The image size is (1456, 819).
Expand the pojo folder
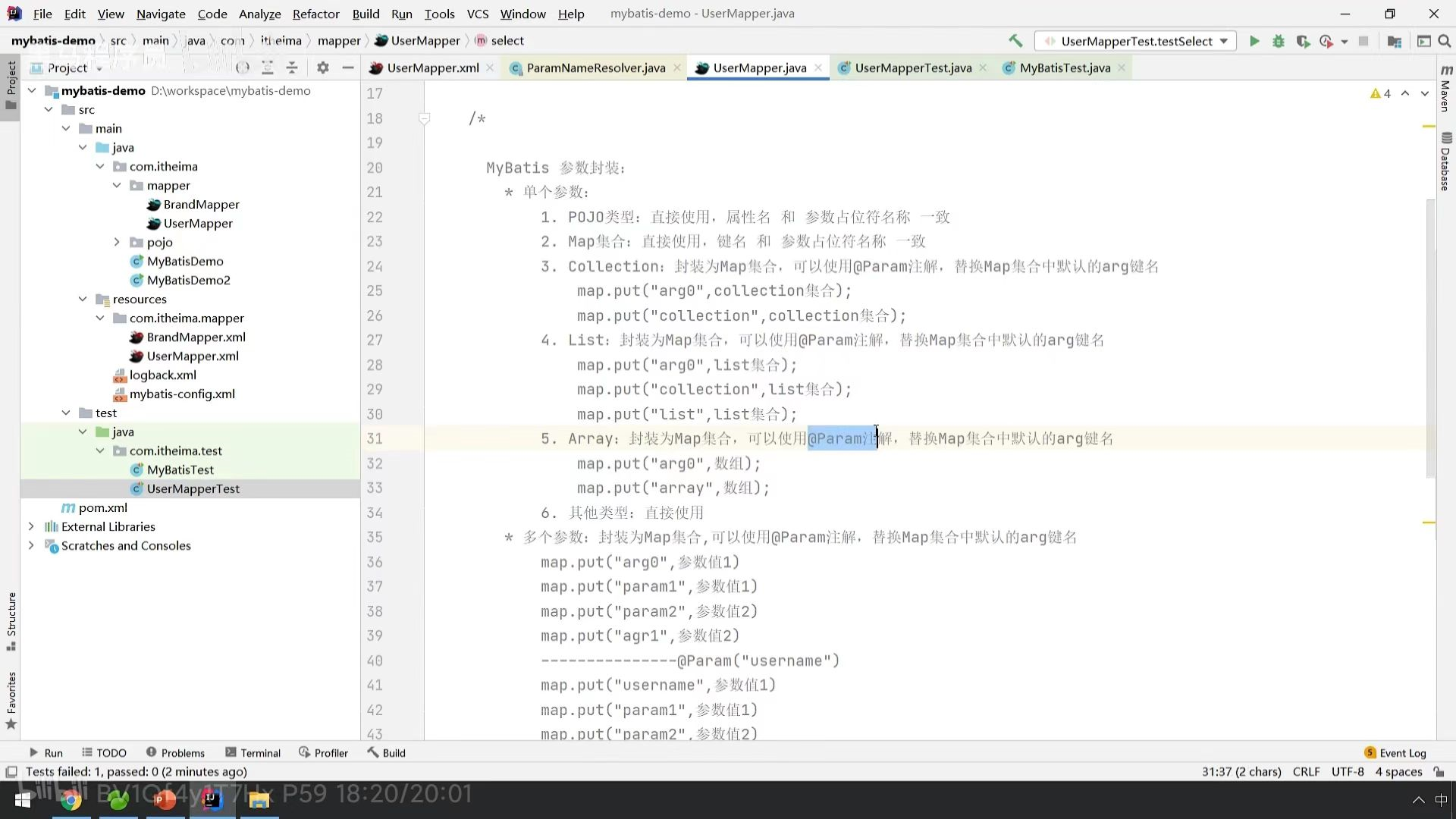pos(117,242)
